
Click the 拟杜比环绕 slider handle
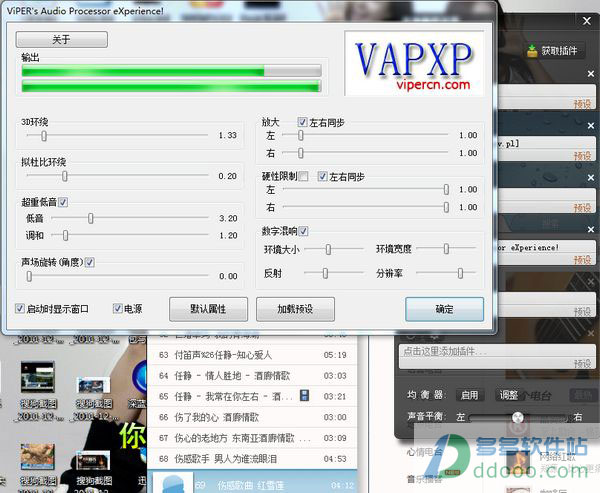[65, 176]
